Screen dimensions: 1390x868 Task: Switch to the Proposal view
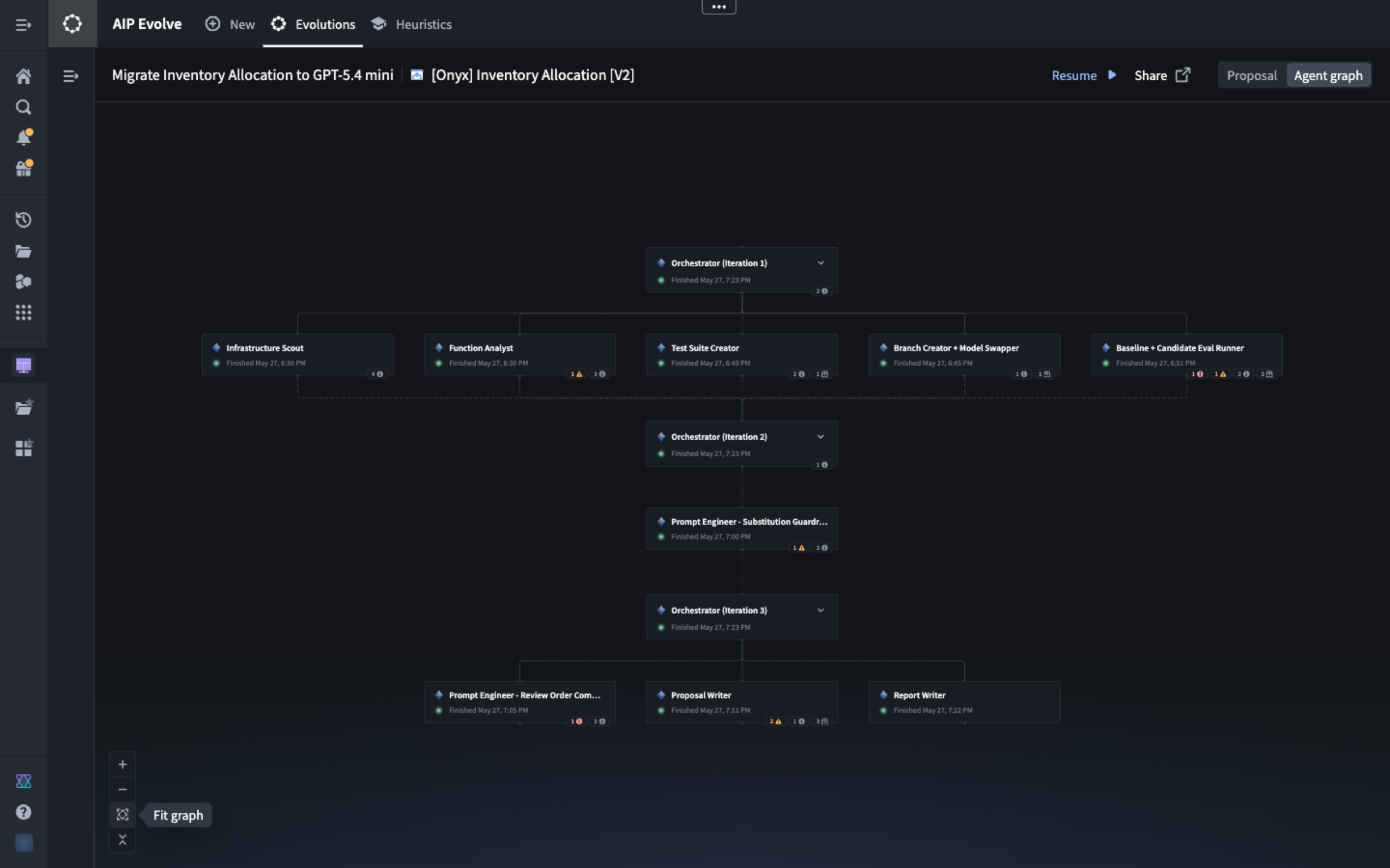click(x=1252, y=75)
